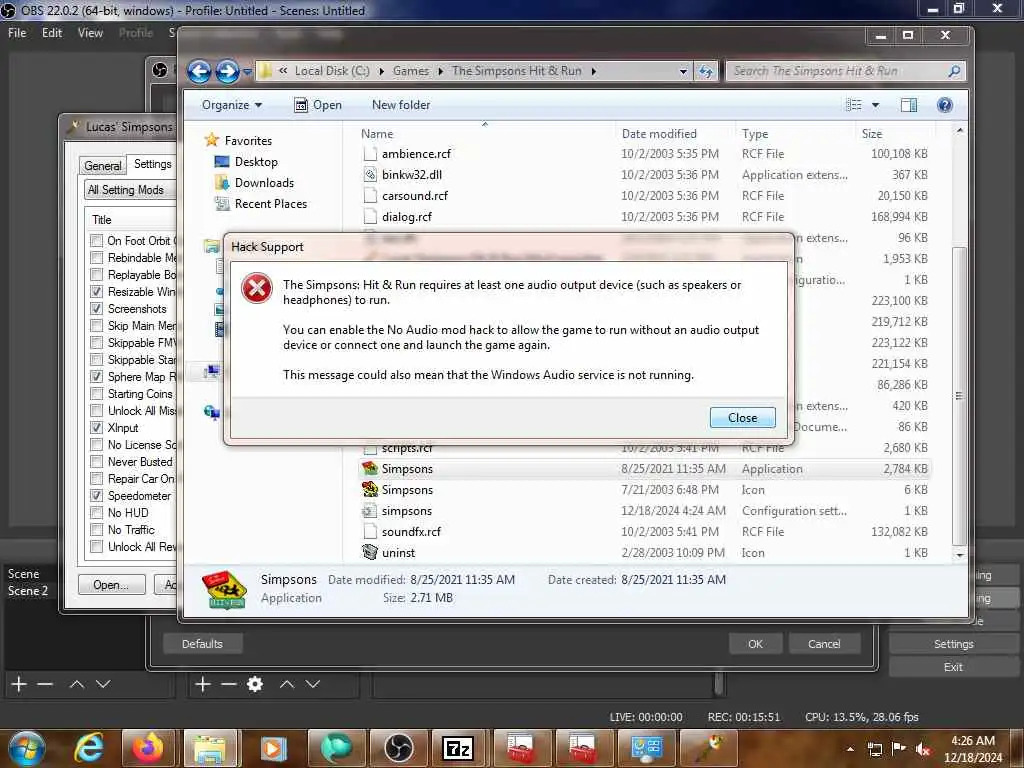Select the carsound.rcf file

coord(415,195)
